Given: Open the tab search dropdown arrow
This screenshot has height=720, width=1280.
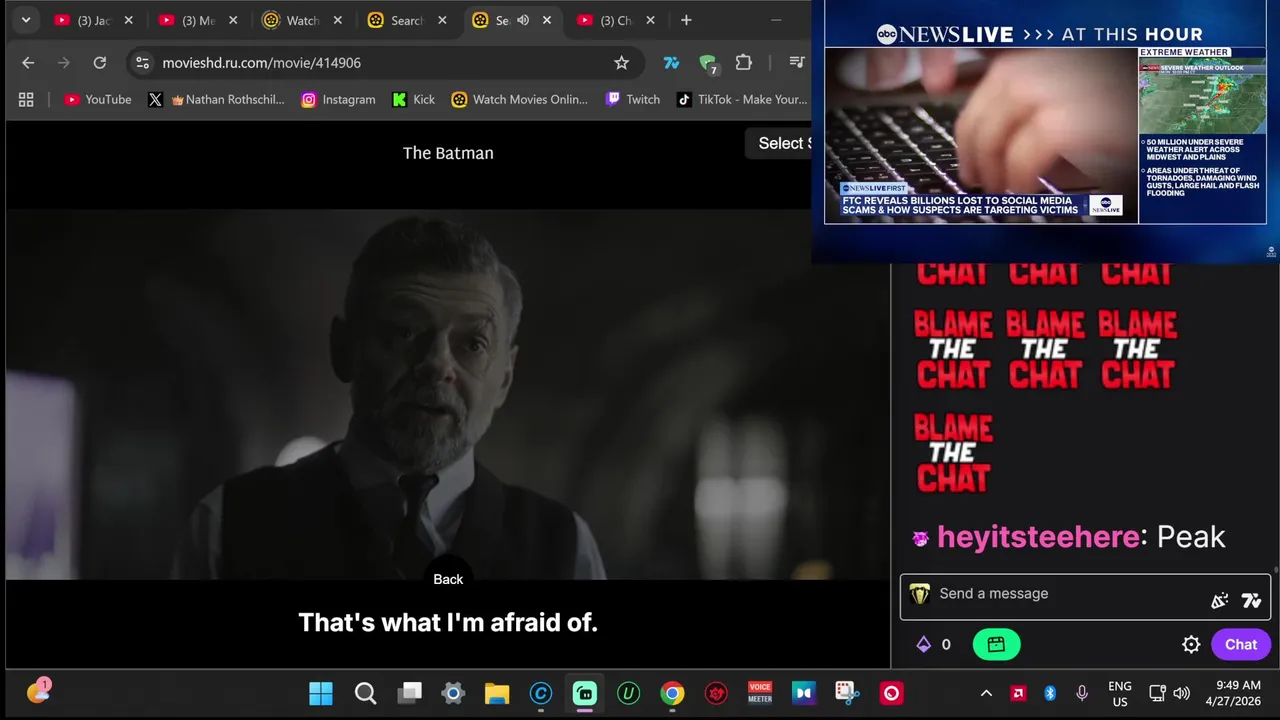Looking at the screenshot, I should 26,20.
